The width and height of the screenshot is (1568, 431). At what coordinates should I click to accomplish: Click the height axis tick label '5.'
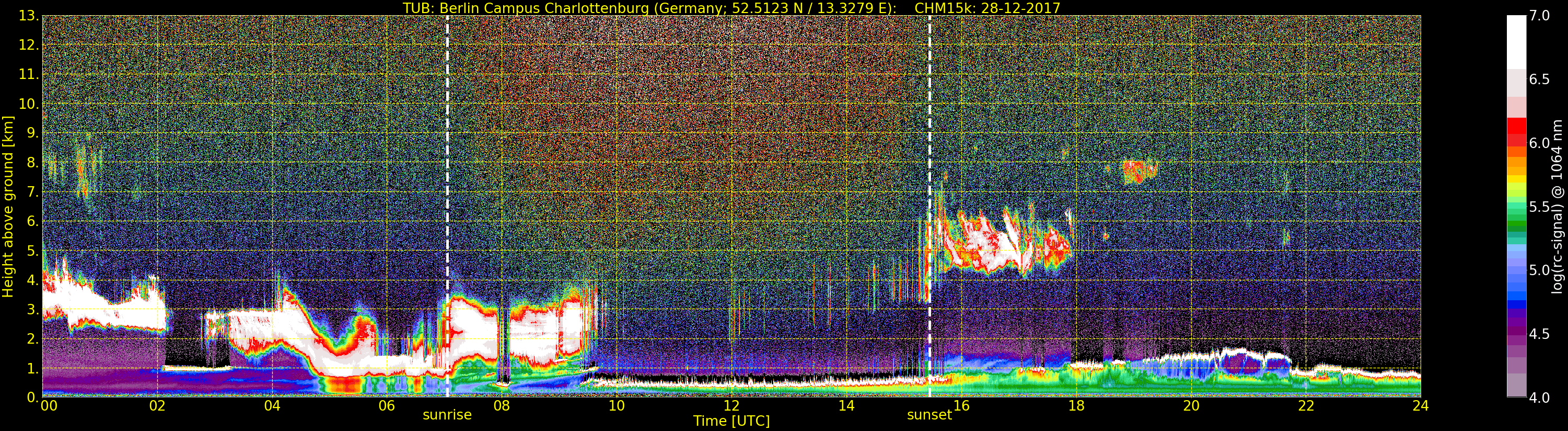pyautogui.click(x=32, y=251)
